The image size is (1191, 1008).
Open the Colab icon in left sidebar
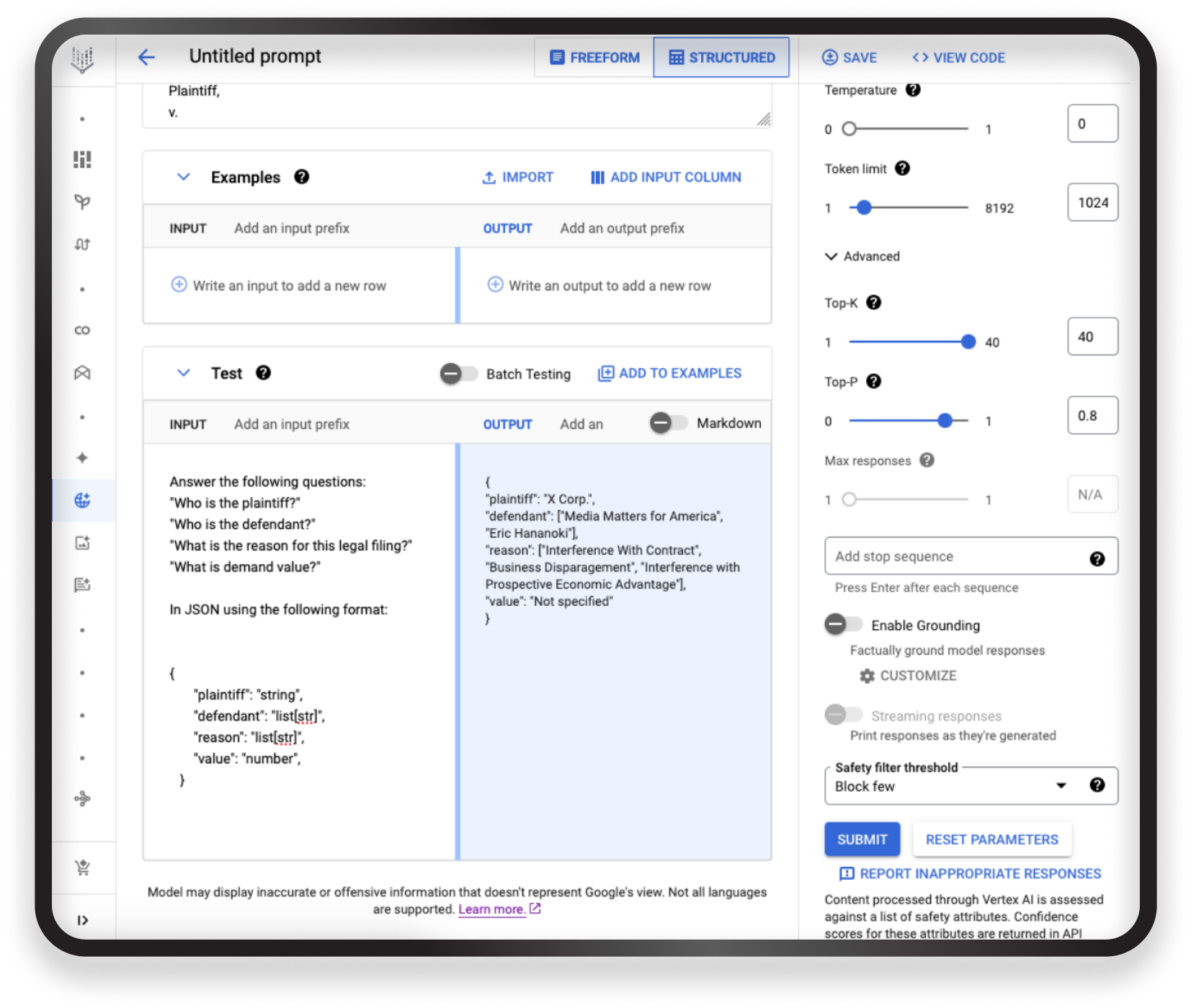[x=82, y=331]
